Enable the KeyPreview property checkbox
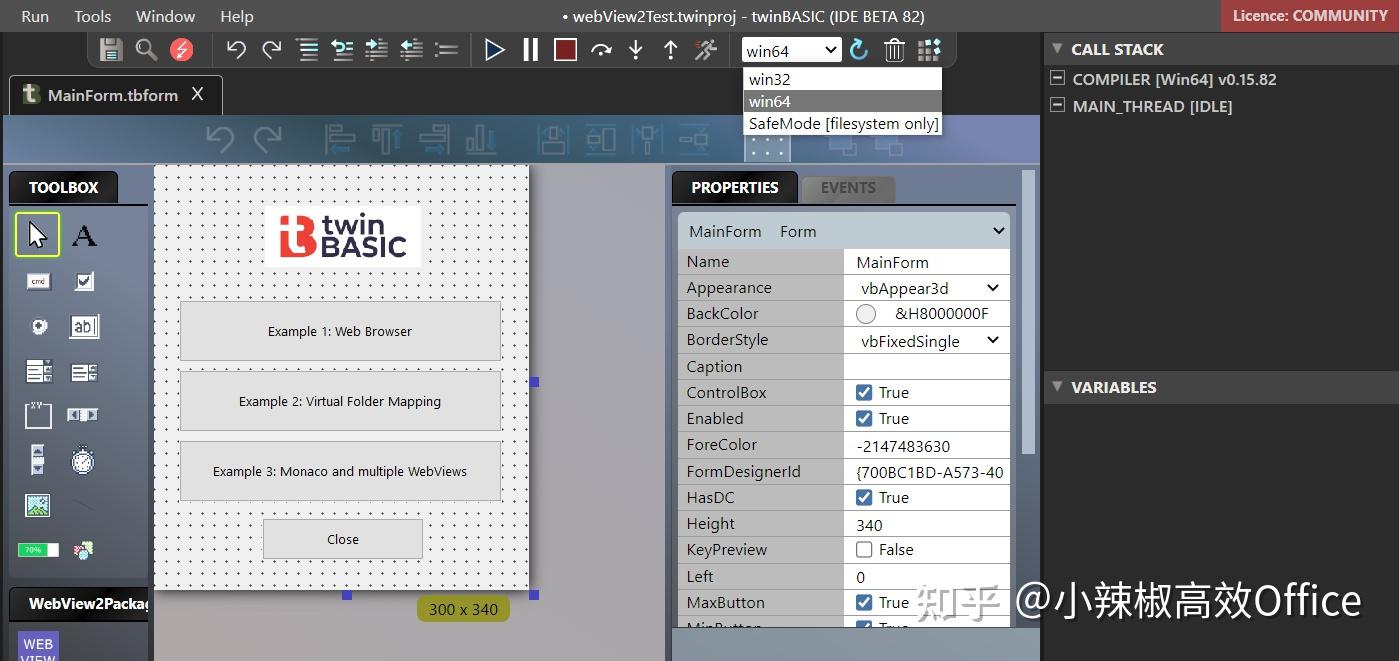This screenshot has width=1399, height=661. point(865,549)
